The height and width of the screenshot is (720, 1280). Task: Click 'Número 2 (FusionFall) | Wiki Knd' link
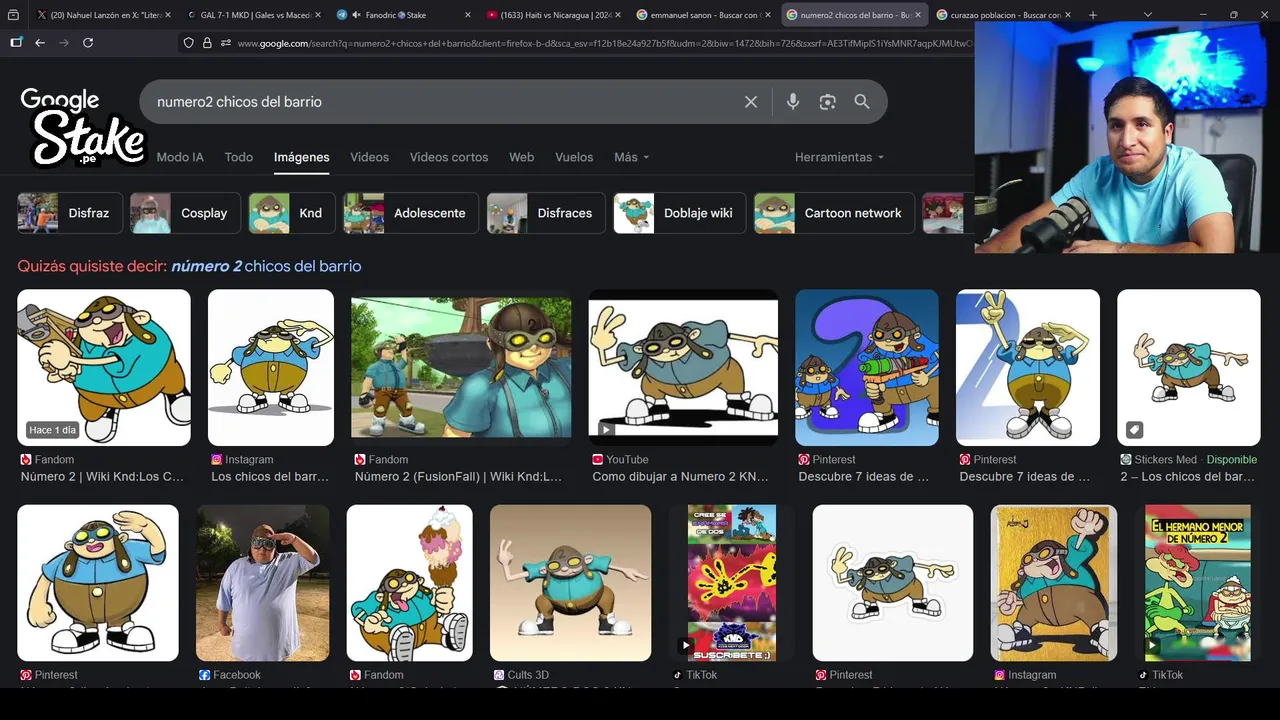coord(458,477)
